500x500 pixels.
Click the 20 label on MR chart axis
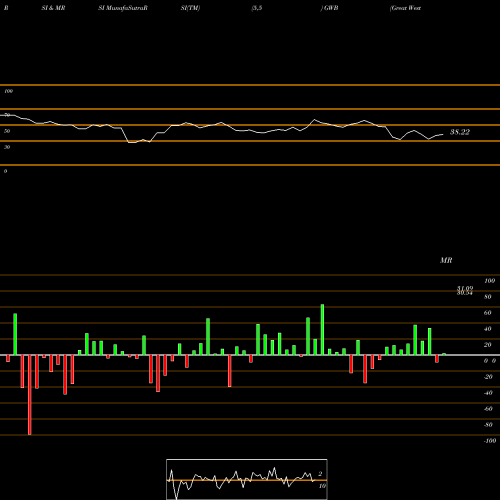(488, 345)
